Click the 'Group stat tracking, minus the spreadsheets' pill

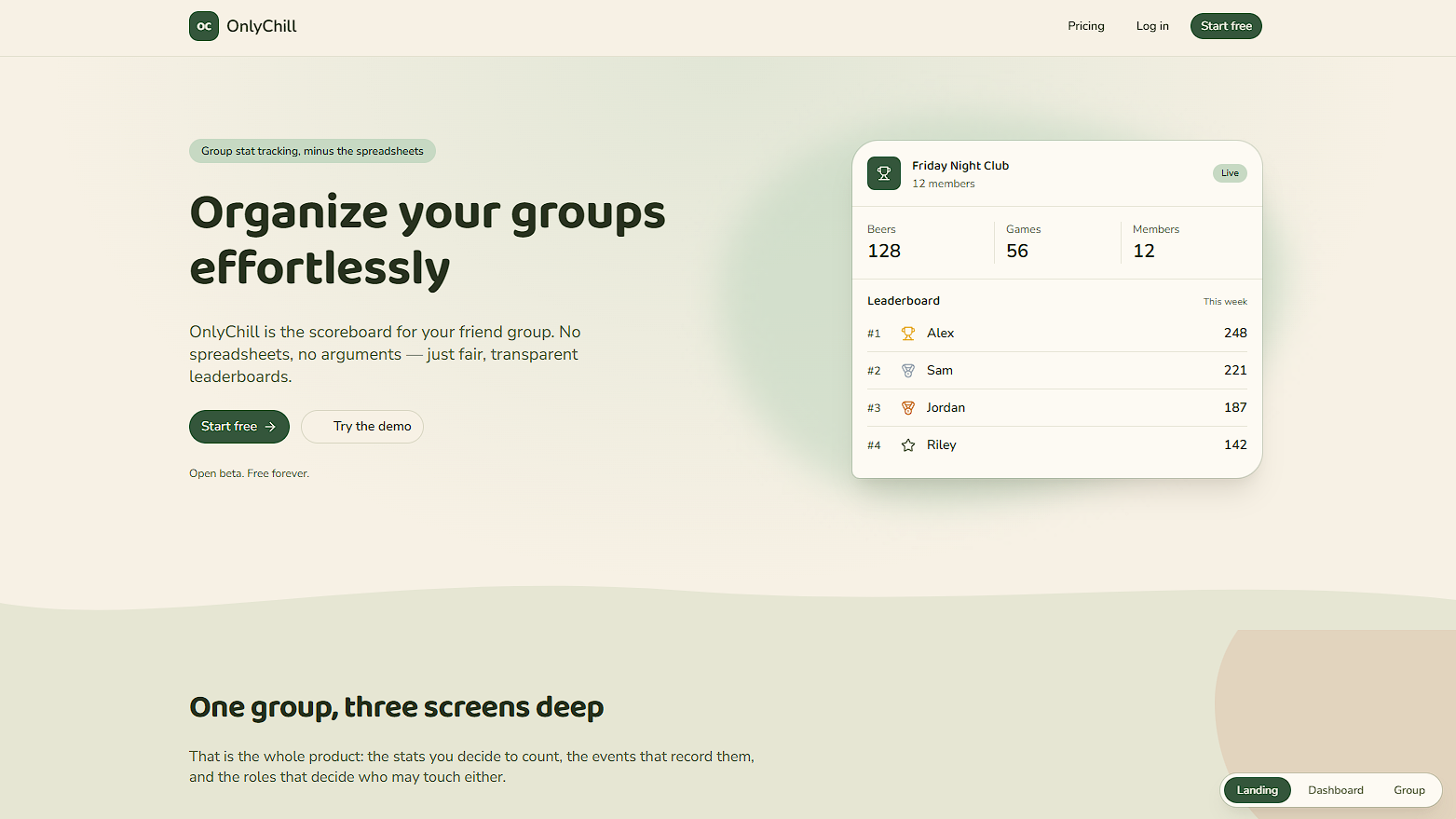point(312,151)
